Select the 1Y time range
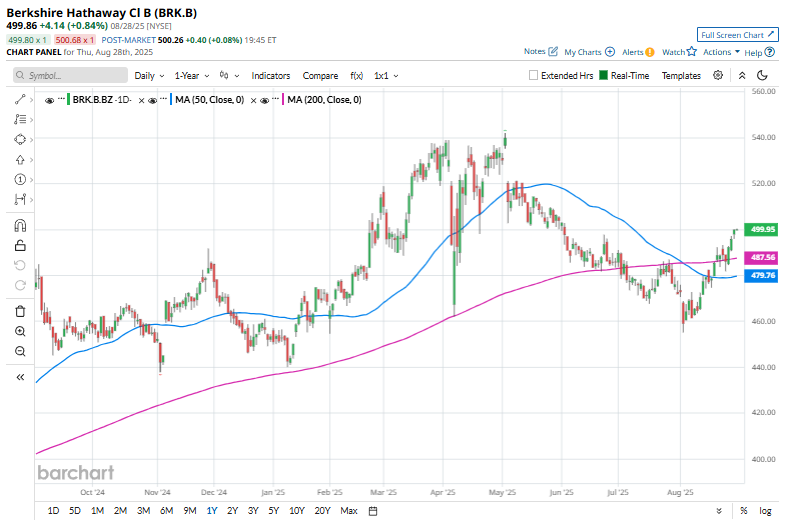The height and width of the screenshot is (531, 785). (212, 511)
